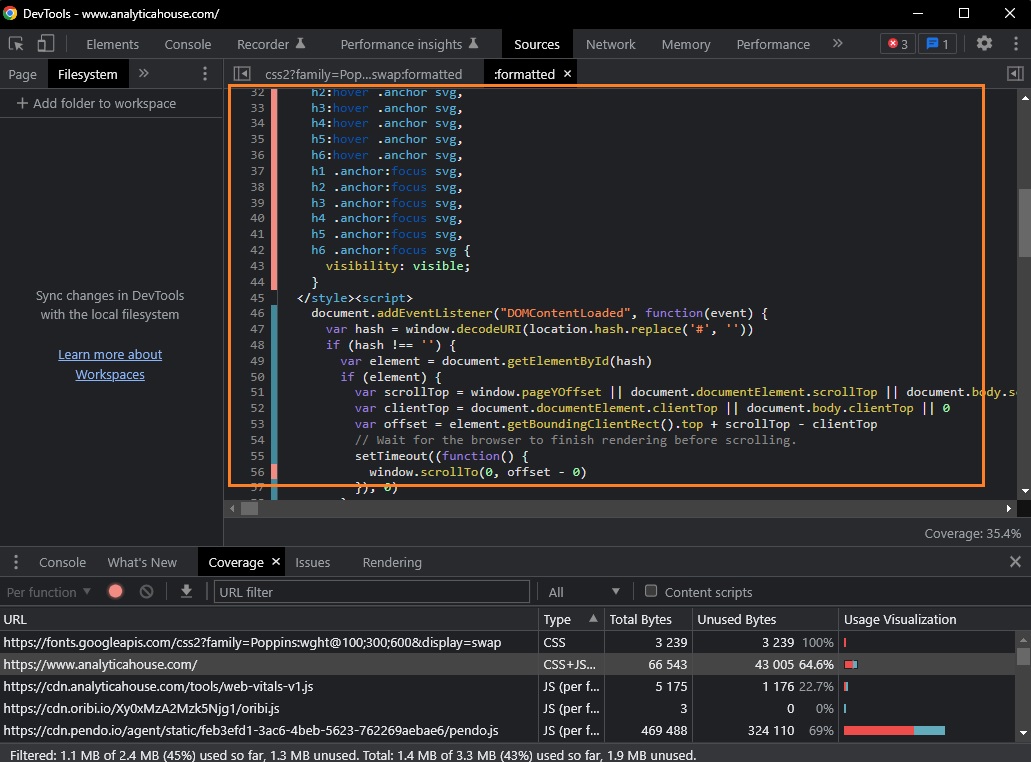Viewport: 1031px width, 762px height.
Task: Select the Page navigator tab
Action: click(x=22, y=74)
